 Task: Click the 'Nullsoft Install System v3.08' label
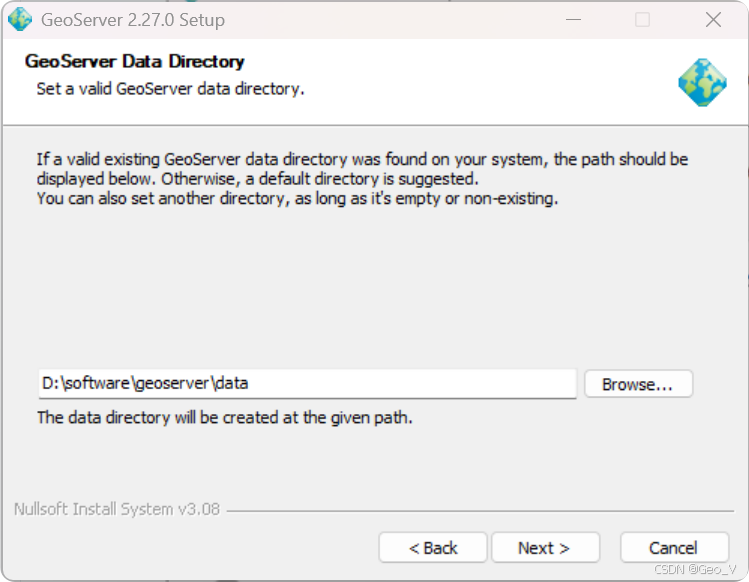[117, 509]
